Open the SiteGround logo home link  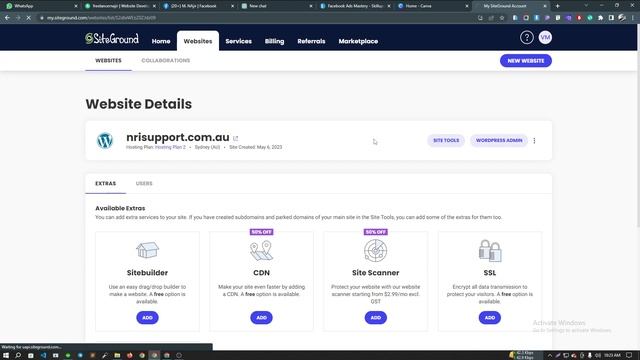(x=112, y=39)
